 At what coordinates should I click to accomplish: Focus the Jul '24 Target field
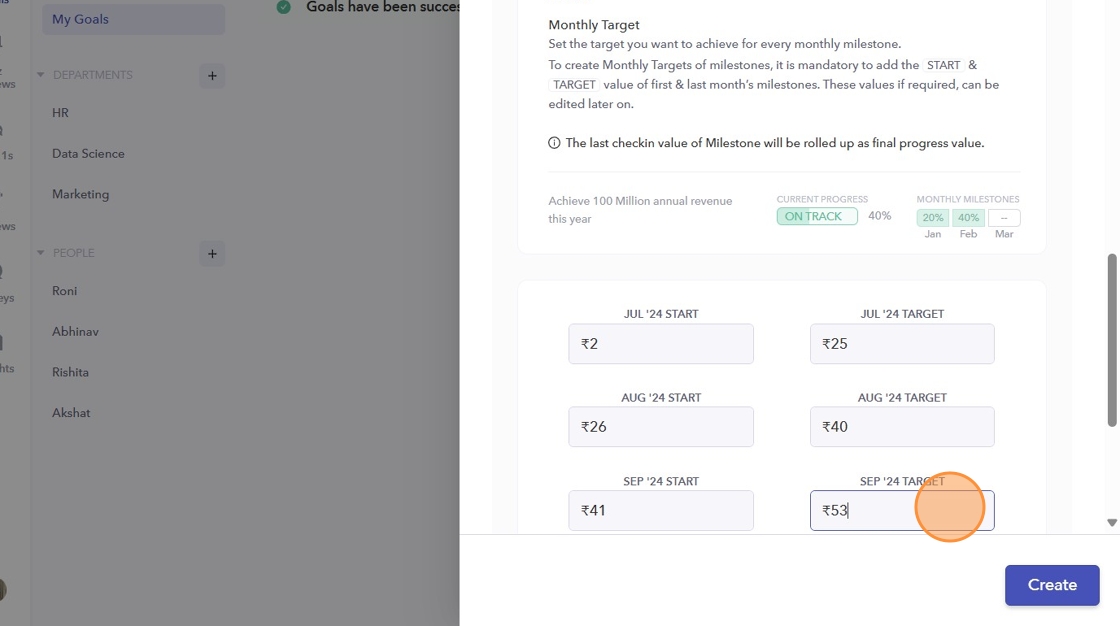coord(902,344)
